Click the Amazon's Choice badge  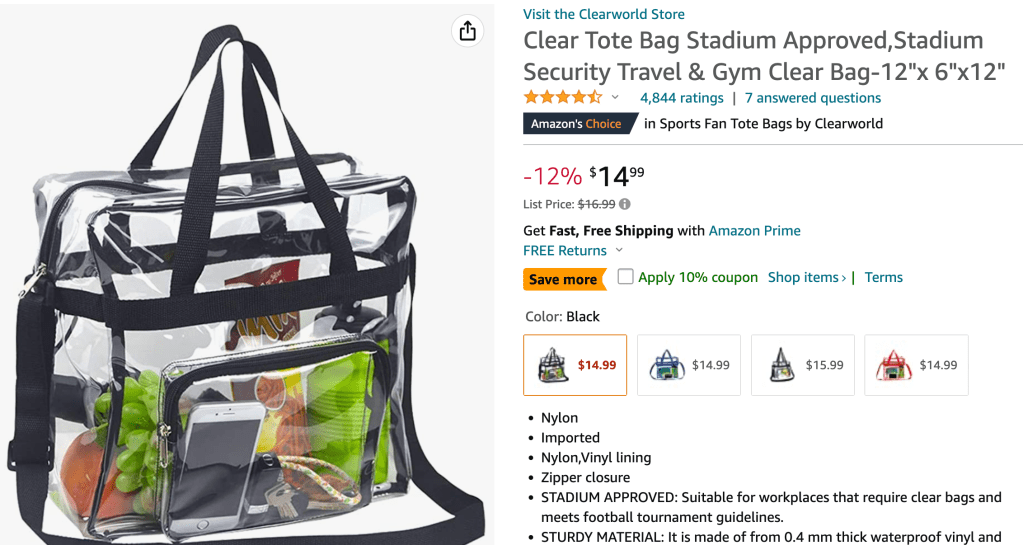click(x=576, y=124)
